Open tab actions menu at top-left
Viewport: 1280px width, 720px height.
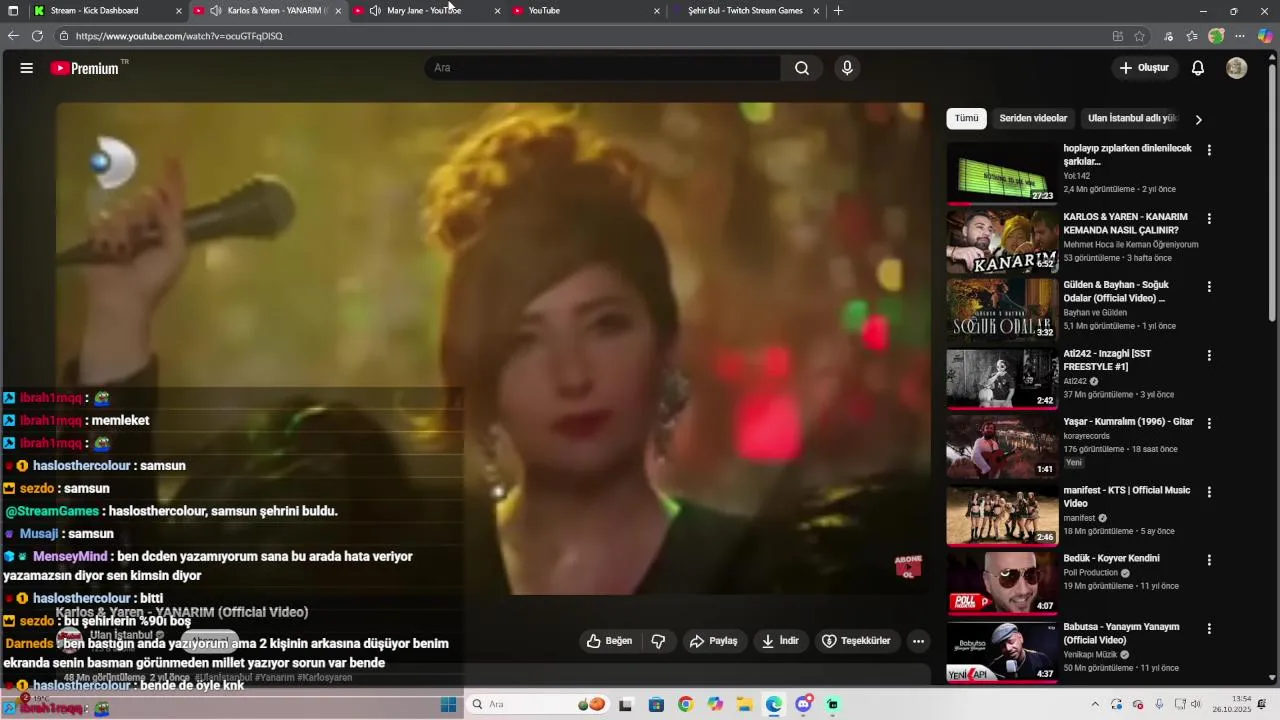point(13,10)
